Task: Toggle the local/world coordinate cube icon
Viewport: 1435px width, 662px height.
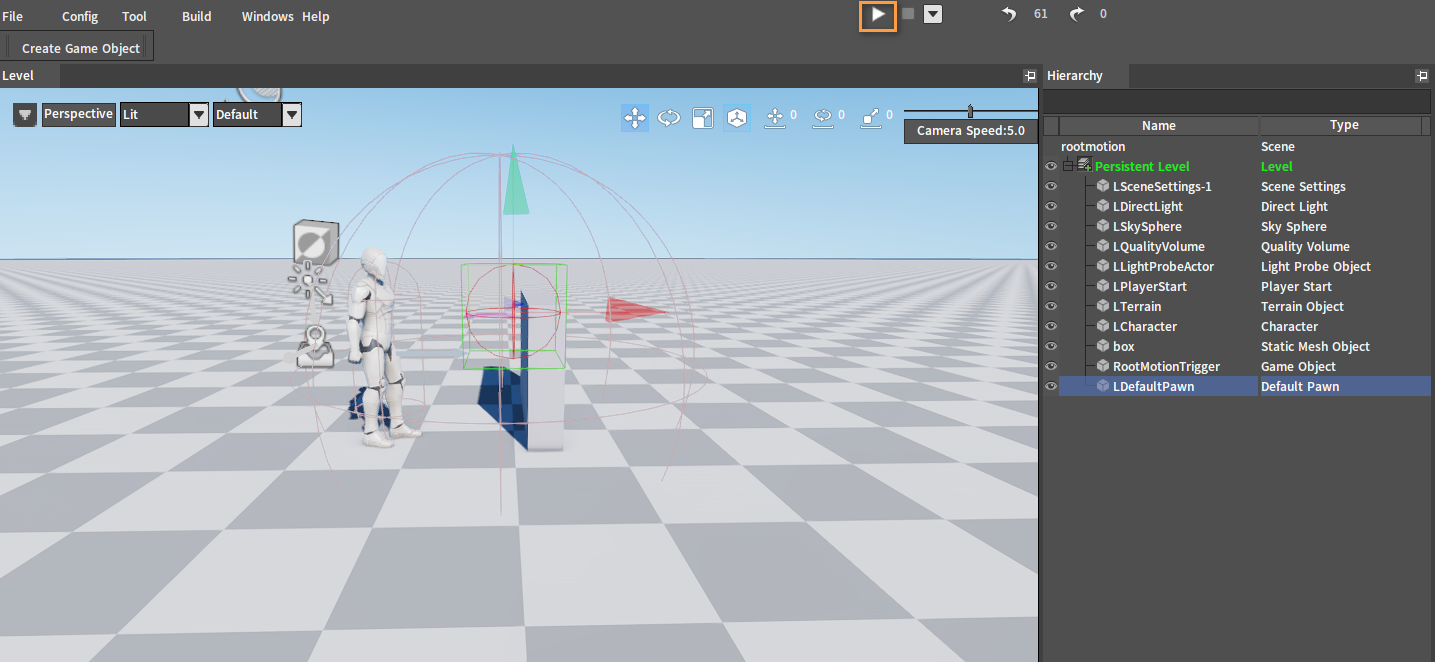Action: [x=737, y=118]
